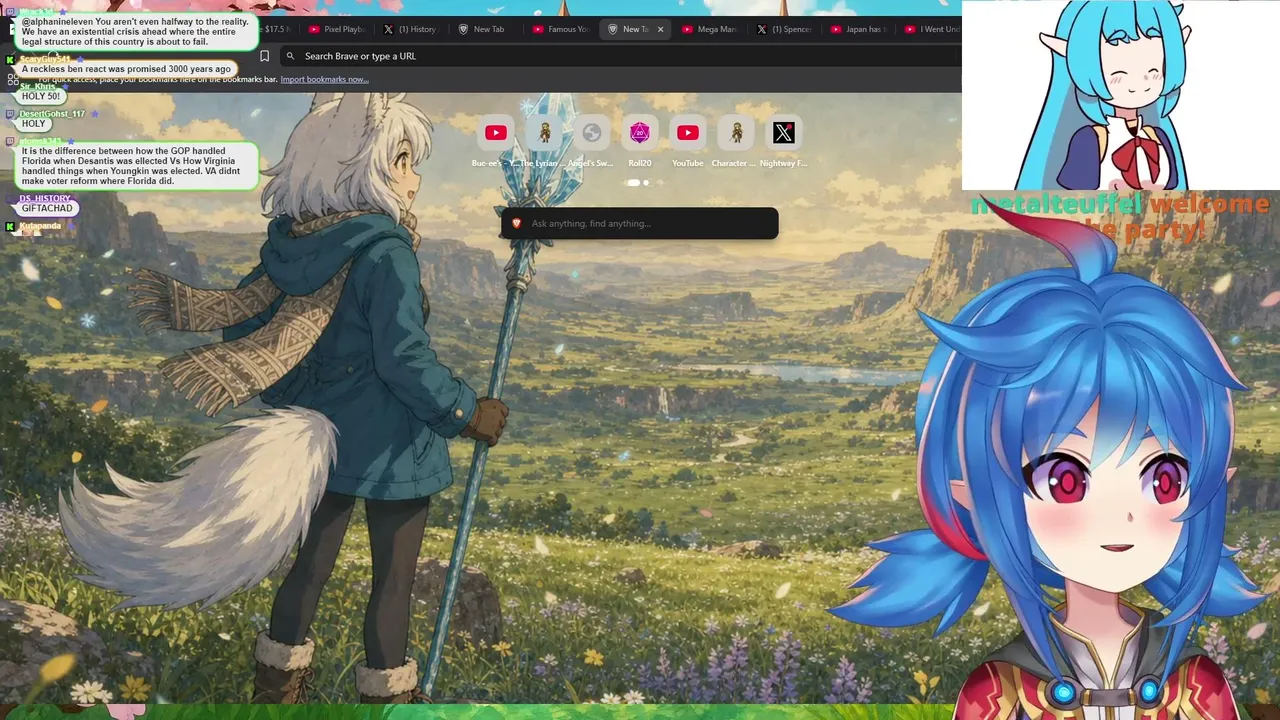
Task: Click the 'GIFTACHAD' chat message
Action: pyautogui.click(x=47, y=208)
